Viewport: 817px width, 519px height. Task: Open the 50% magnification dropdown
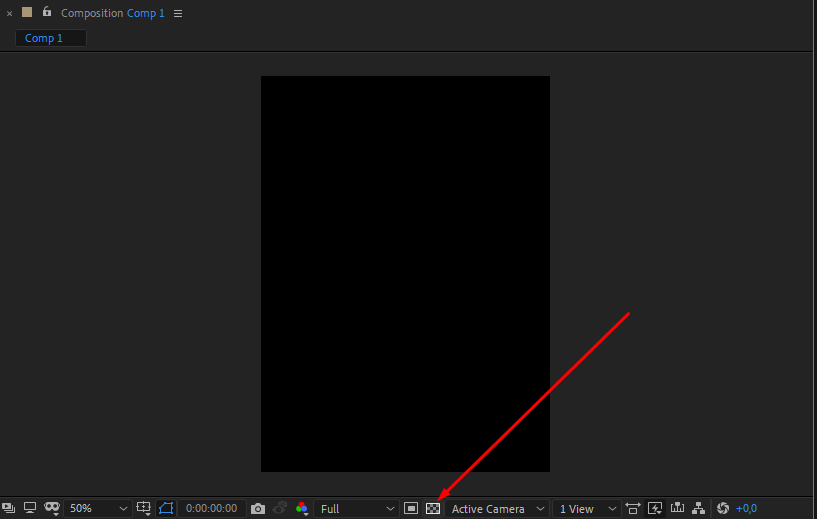pyautogui.click(x=97, y=509)
